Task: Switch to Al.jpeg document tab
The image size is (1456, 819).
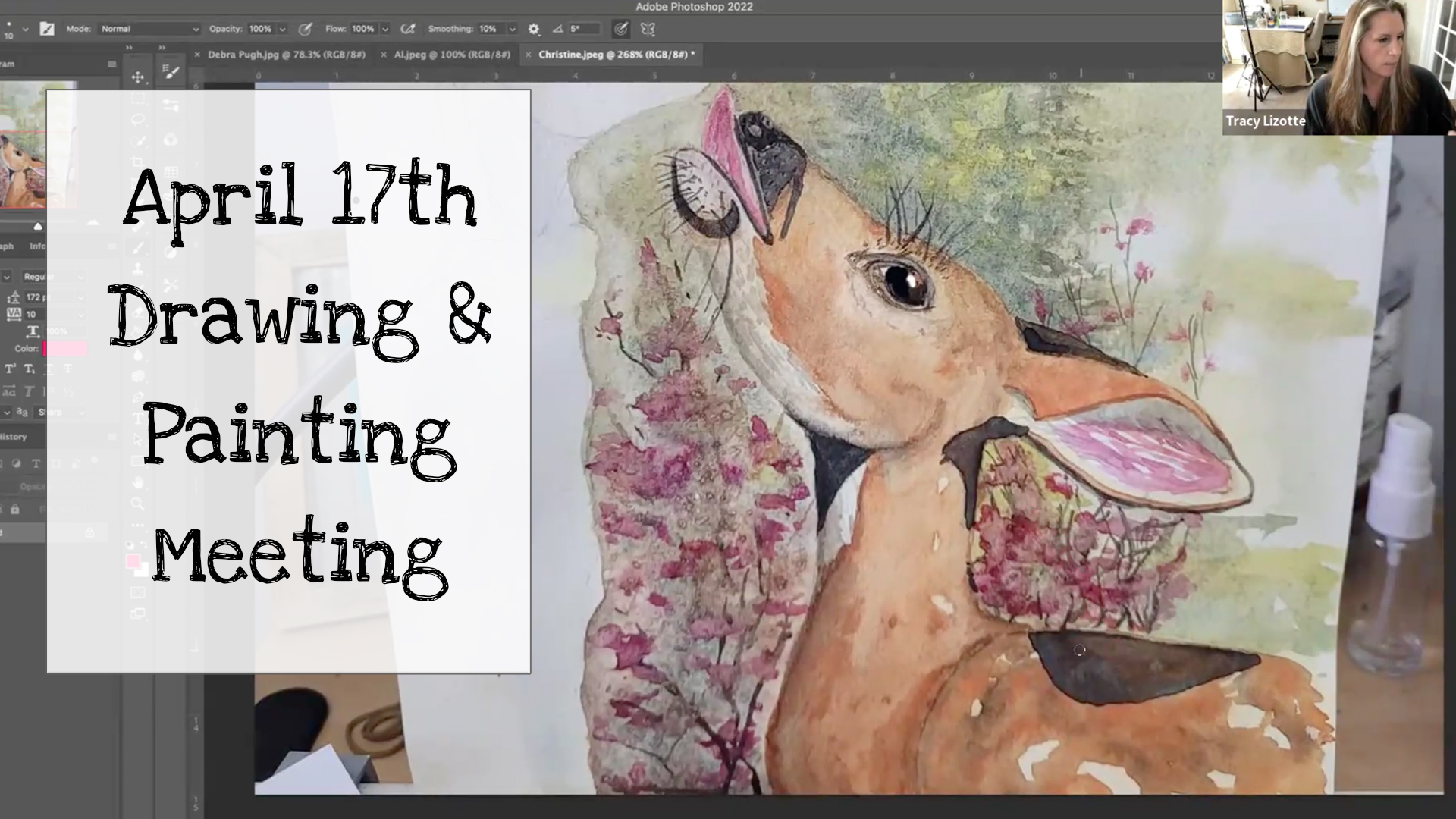Action: (452, 55)
